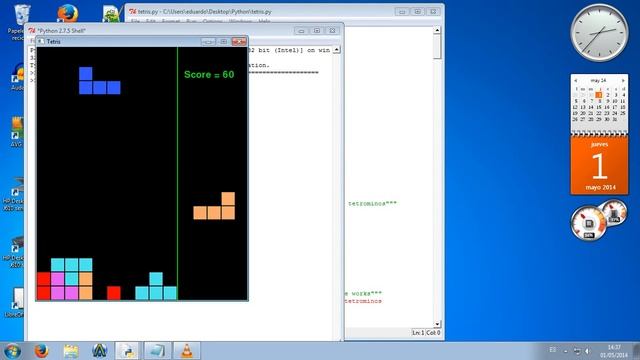This screenshot has height=360, width=640.
Task: Click the ES language indicator
Action: tap(553, 350)
